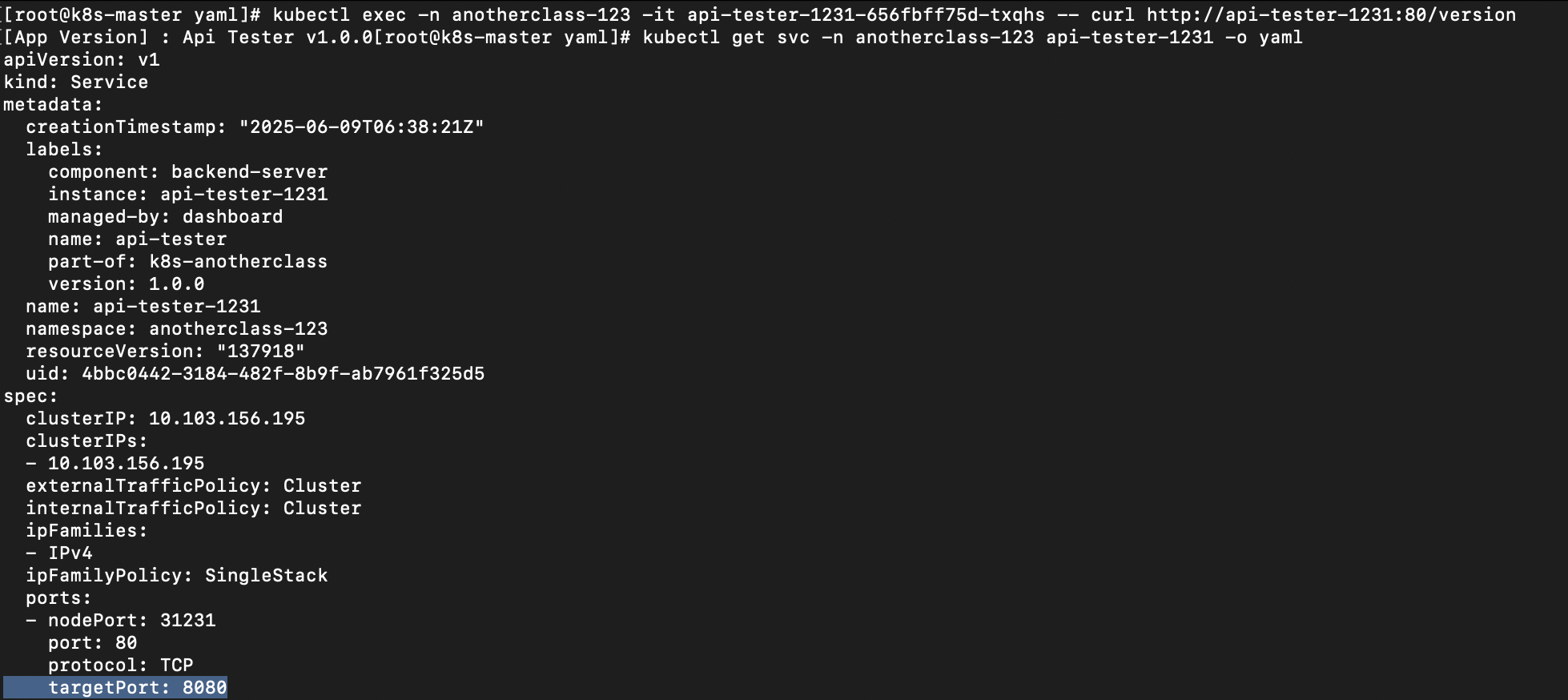Click the ipFamilyPolicy: SingleStack line
1568x700 pixels.
click(x=176, y=575)
